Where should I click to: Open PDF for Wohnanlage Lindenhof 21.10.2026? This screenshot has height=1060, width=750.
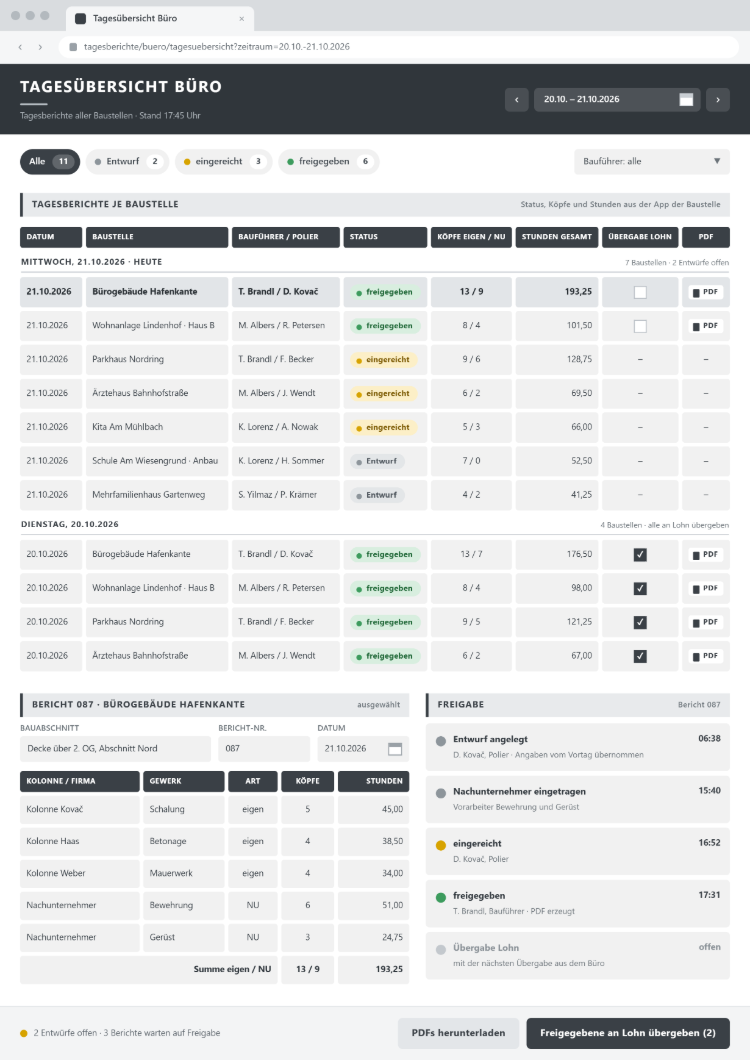click(x=705, y=326)
